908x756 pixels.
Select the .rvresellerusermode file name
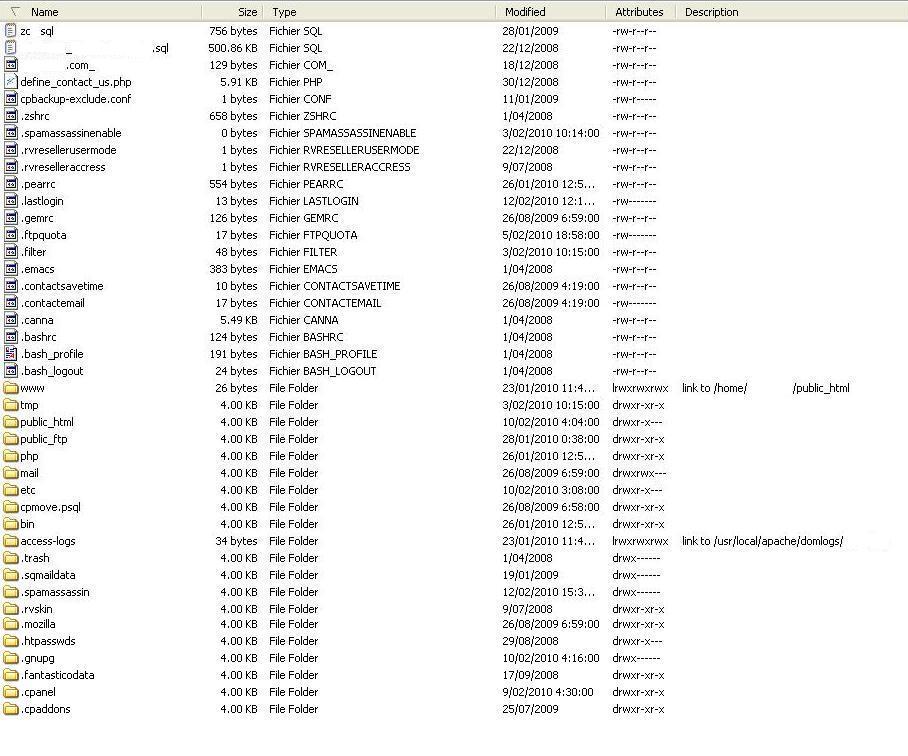(68, 150)
